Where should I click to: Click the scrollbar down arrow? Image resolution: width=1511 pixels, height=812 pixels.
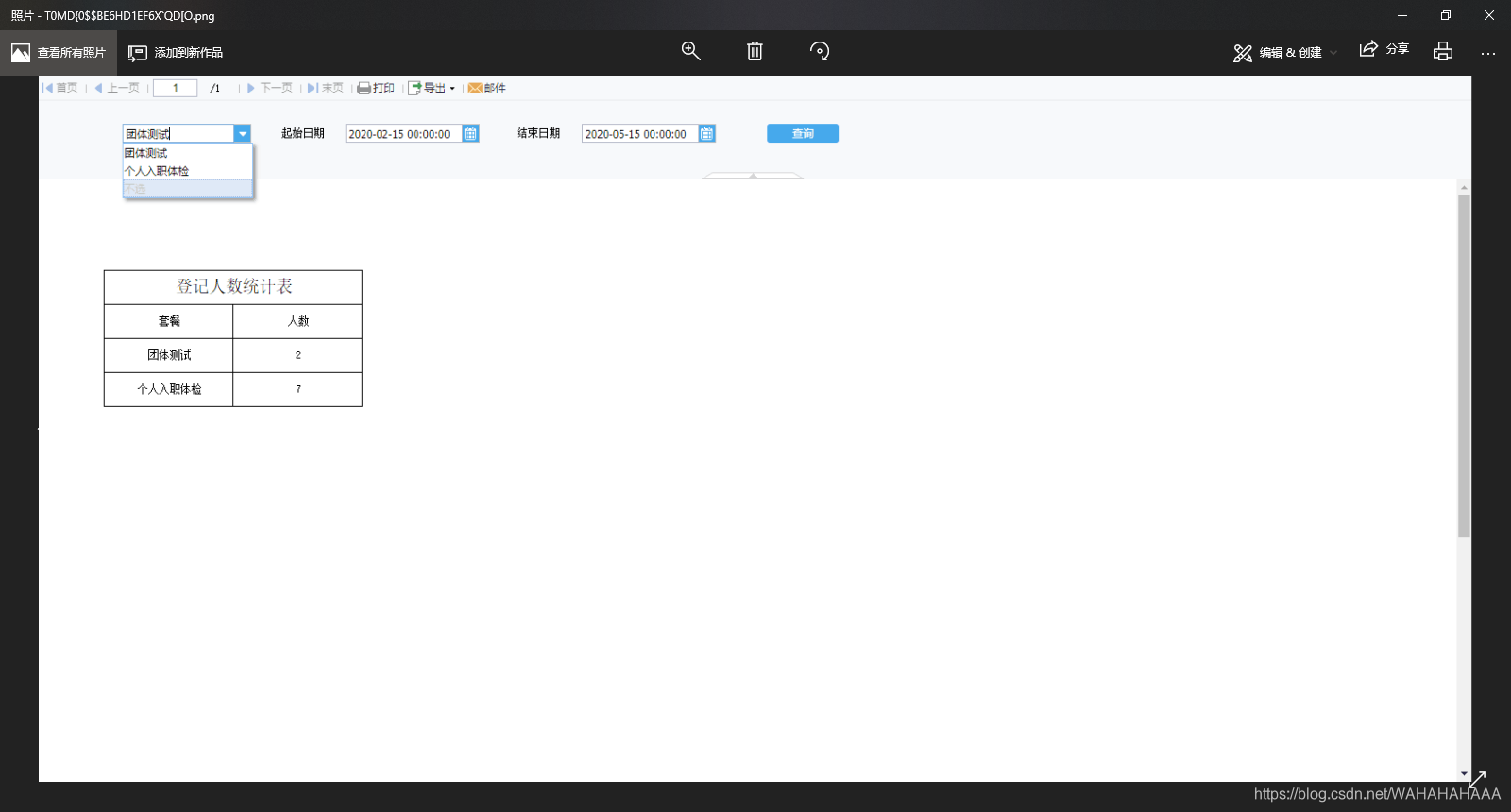coord(1464,774)
